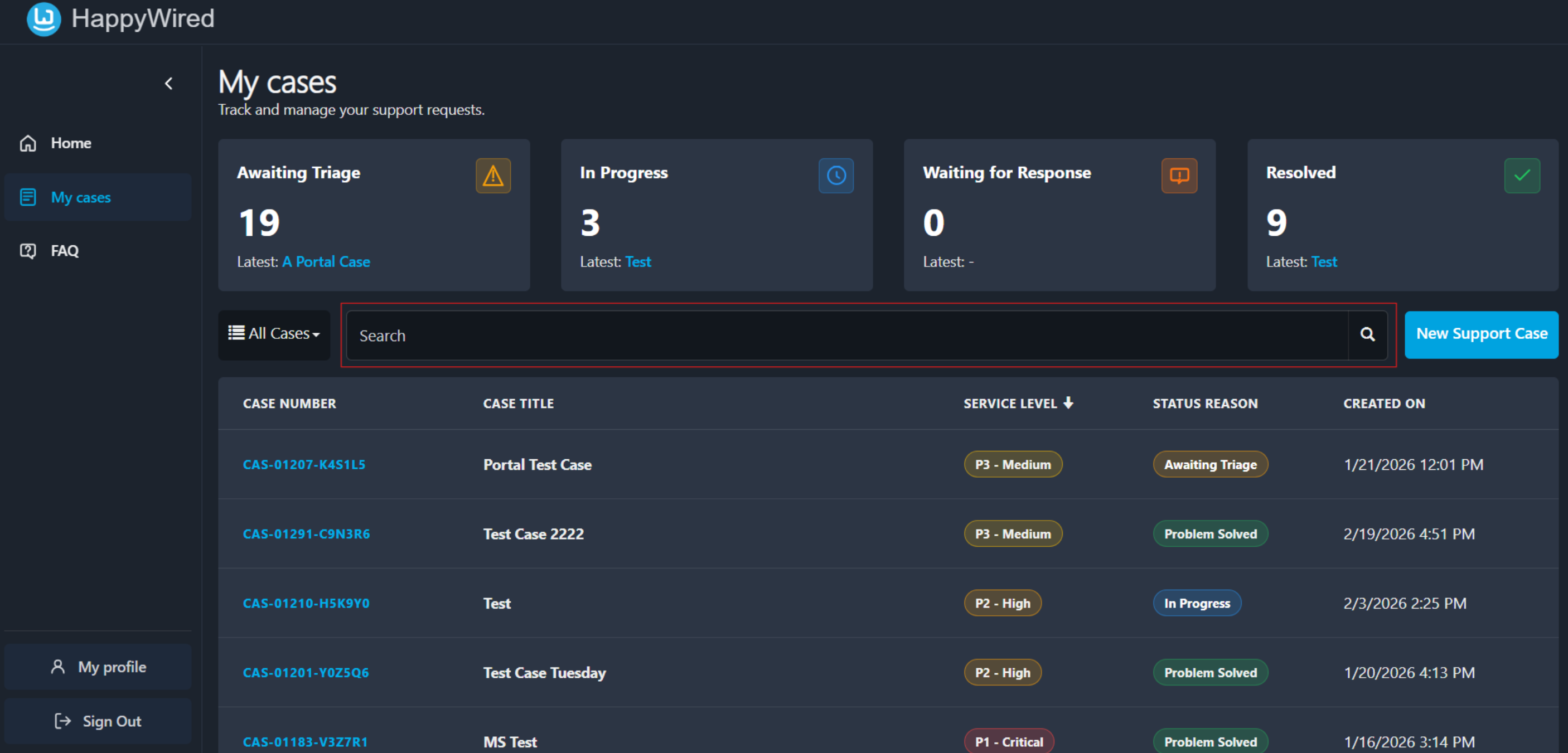Click Problem Solved badge for Test Case 2222
Image resolution: width=1568 pixels, height=753 pixels.
pos(1210,534)
